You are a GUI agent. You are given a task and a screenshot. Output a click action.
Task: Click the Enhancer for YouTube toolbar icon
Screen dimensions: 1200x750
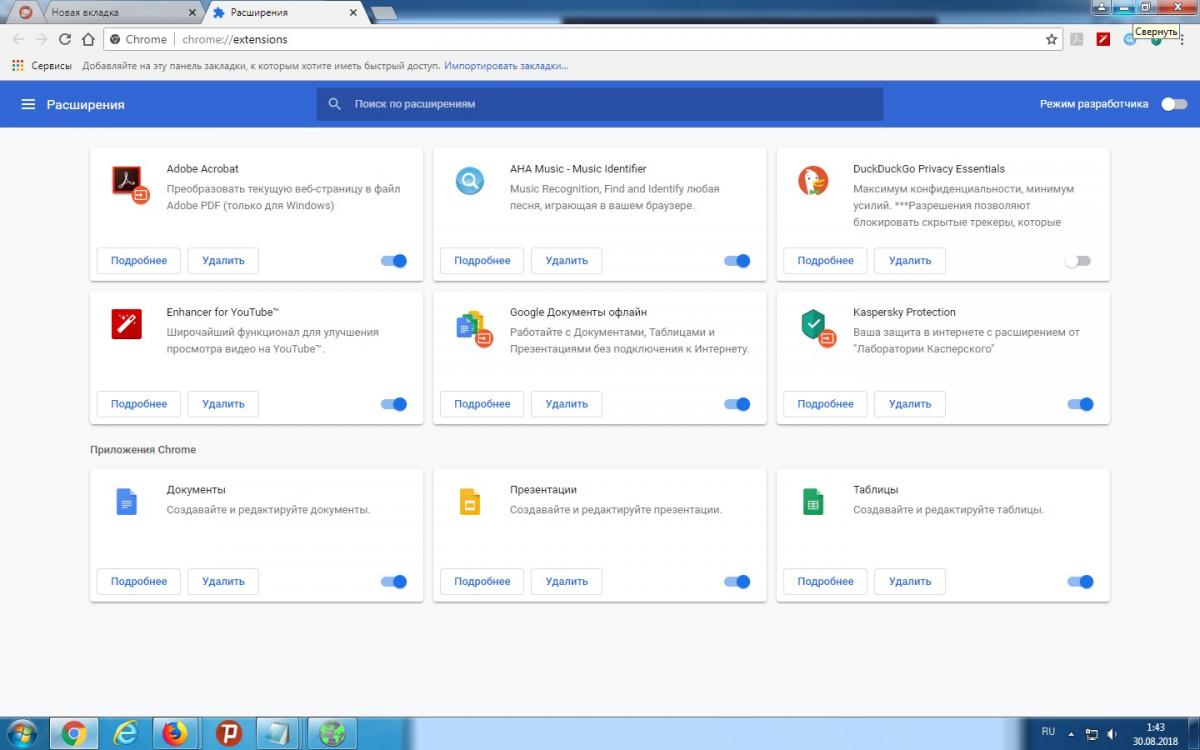[1103, 39]
